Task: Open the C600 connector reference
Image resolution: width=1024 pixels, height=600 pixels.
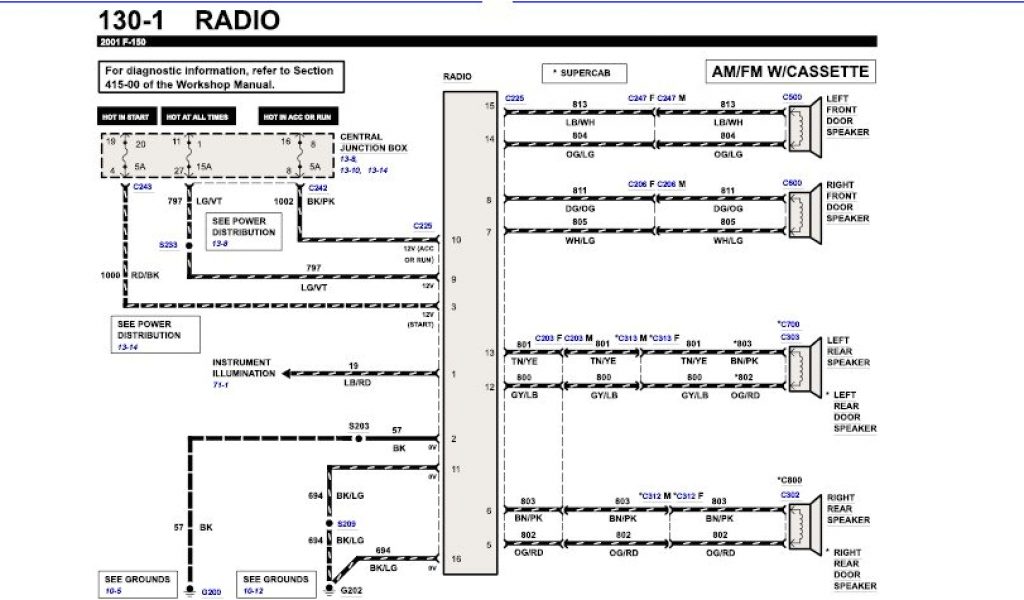Action: (791, 182)
